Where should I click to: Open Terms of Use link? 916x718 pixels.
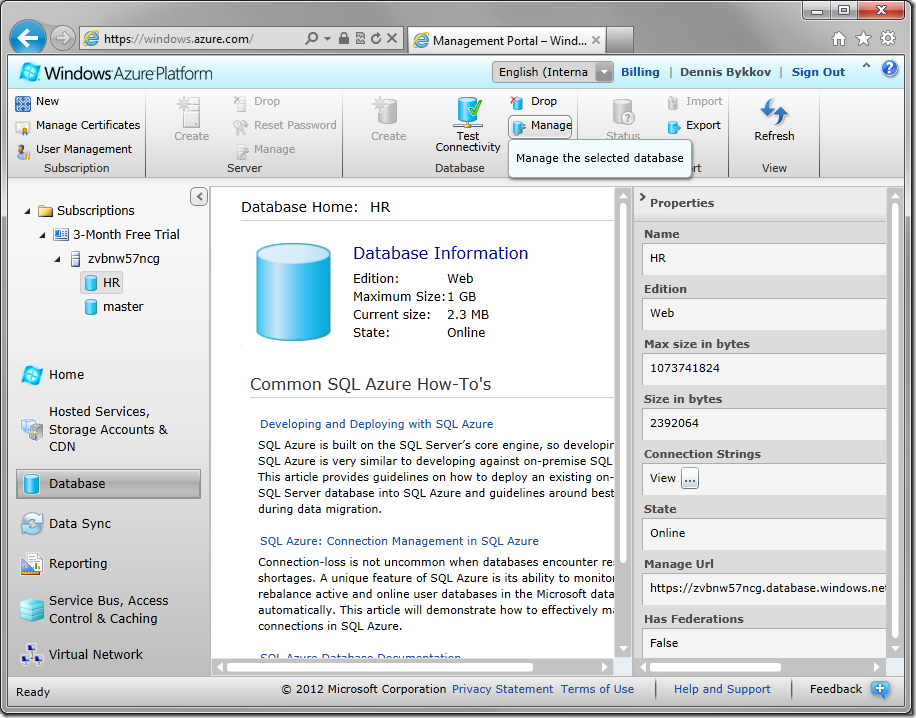tap(597, 689)
